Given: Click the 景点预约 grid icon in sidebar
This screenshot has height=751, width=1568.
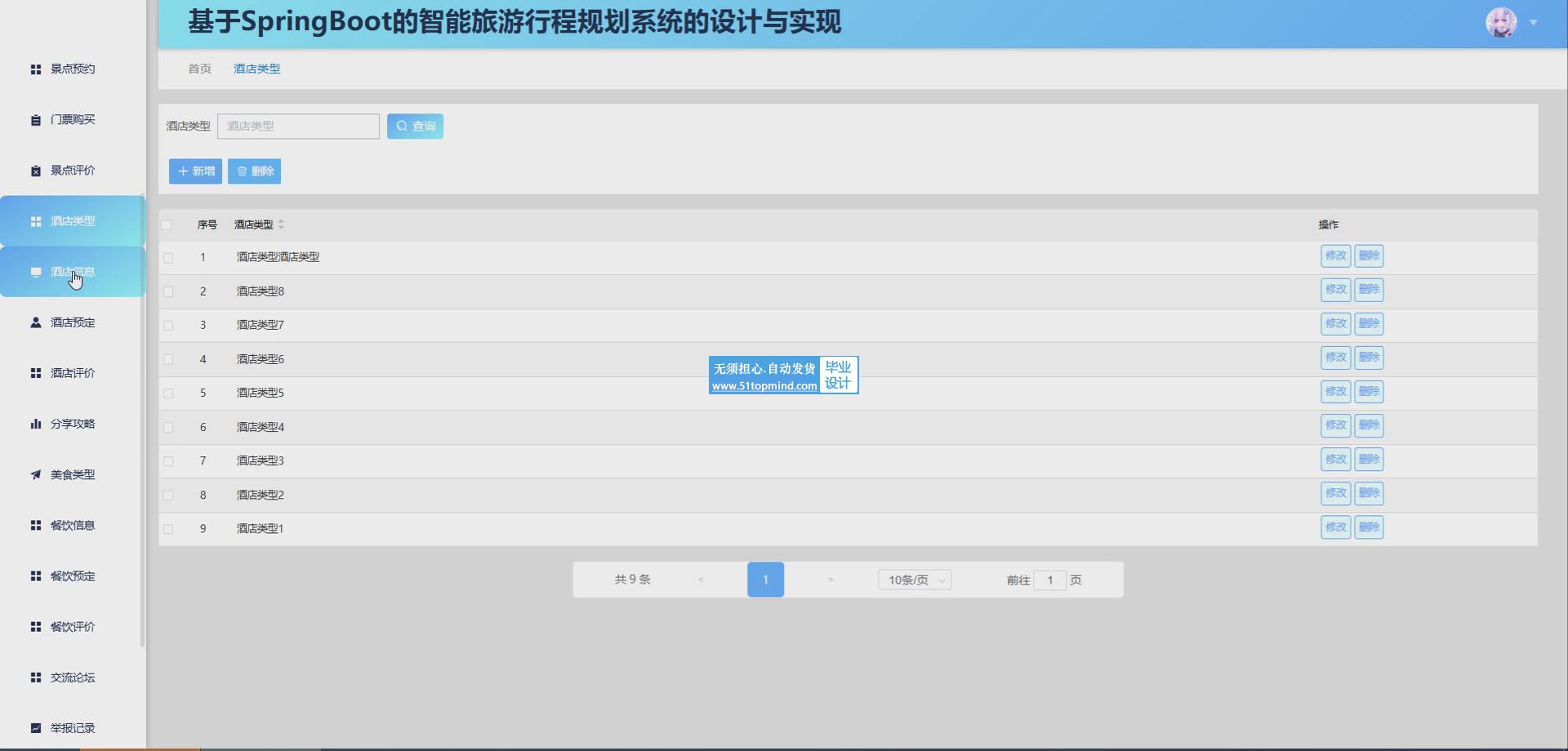Looking at the screenshot, I should (36, 69).
